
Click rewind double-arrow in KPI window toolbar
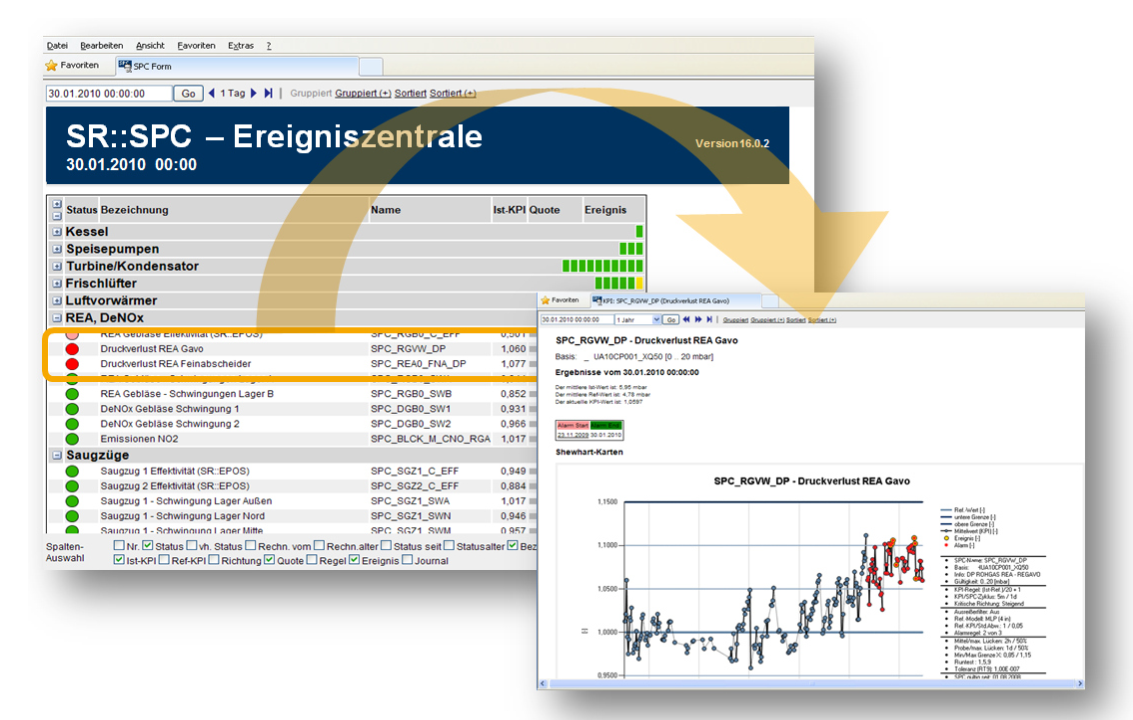(686, 320)
